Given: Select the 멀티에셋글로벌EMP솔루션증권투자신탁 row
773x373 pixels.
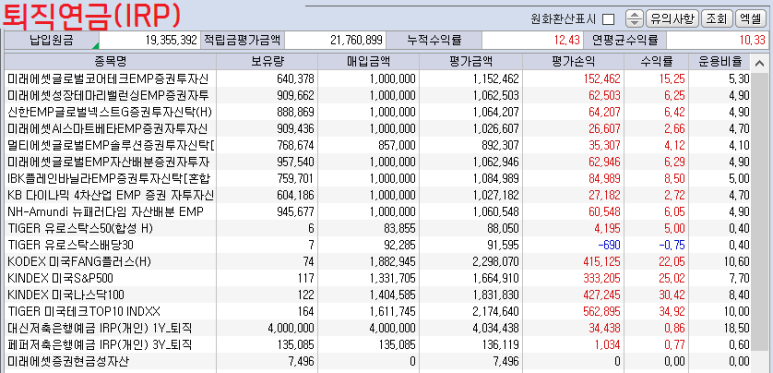Looking at the screenshot, I should tap(377, 145).
